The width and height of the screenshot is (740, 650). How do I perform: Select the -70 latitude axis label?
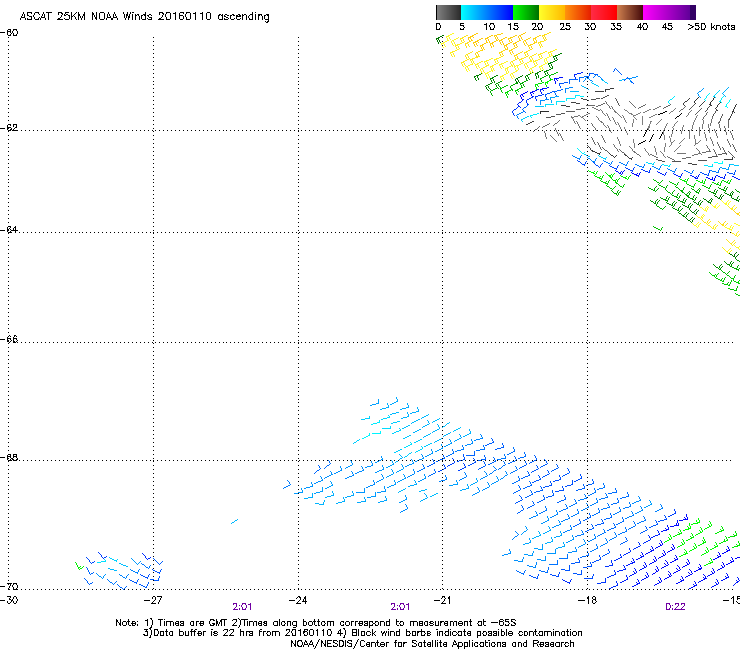9,587
